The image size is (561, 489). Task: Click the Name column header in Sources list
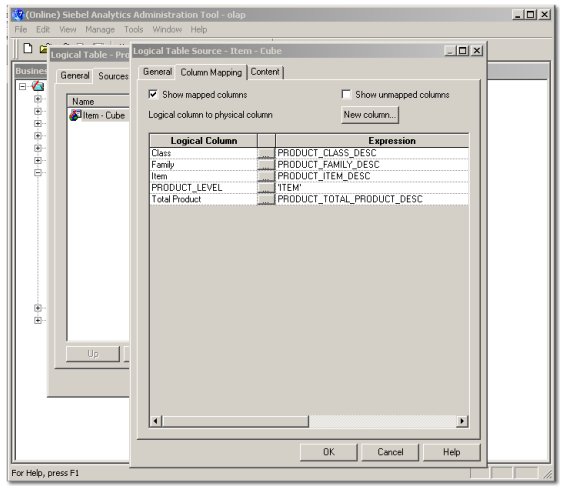pos(98,102)
